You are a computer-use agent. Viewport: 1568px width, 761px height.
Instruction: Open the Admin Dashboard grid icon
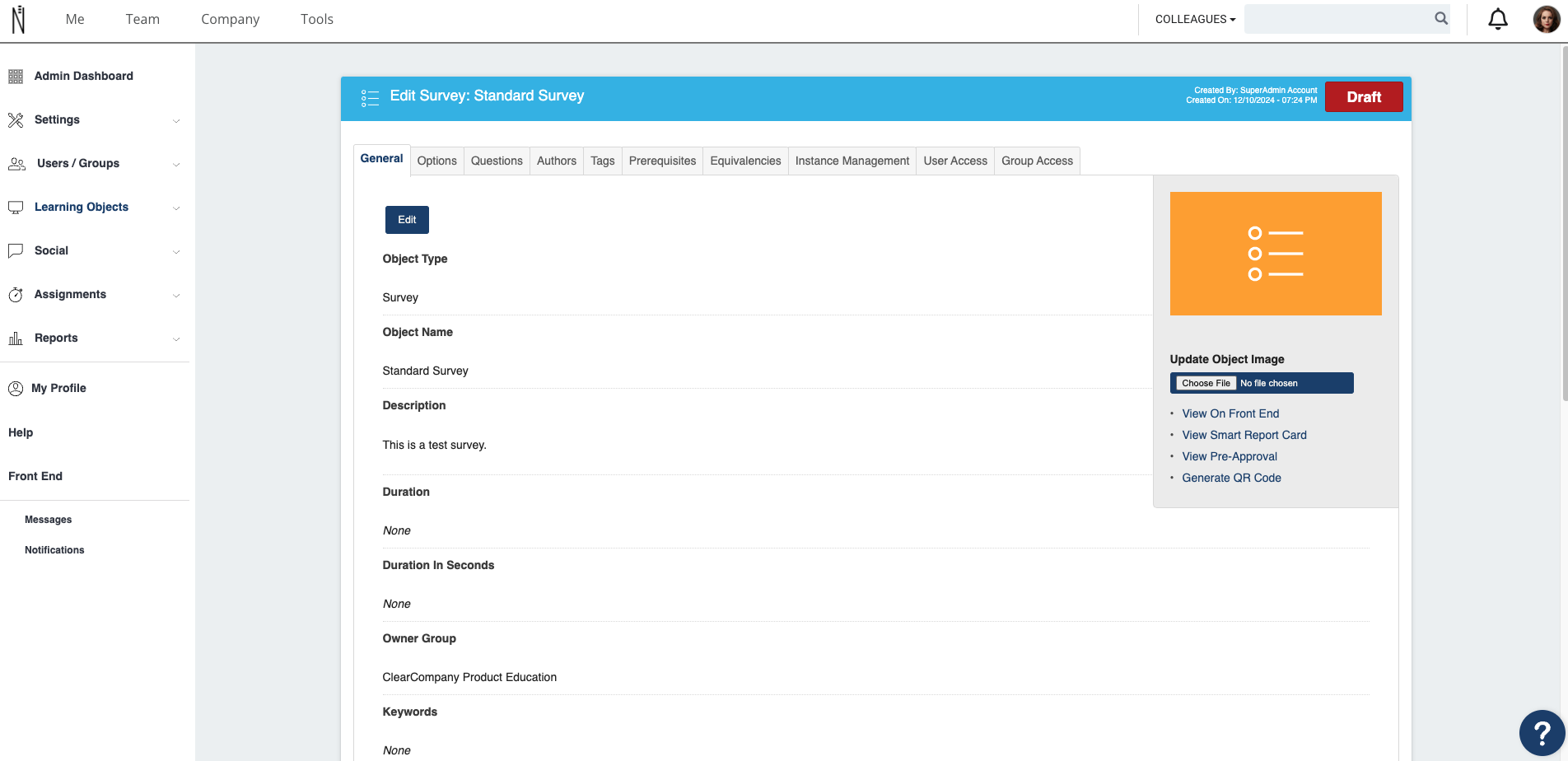[x=16, y=77]
